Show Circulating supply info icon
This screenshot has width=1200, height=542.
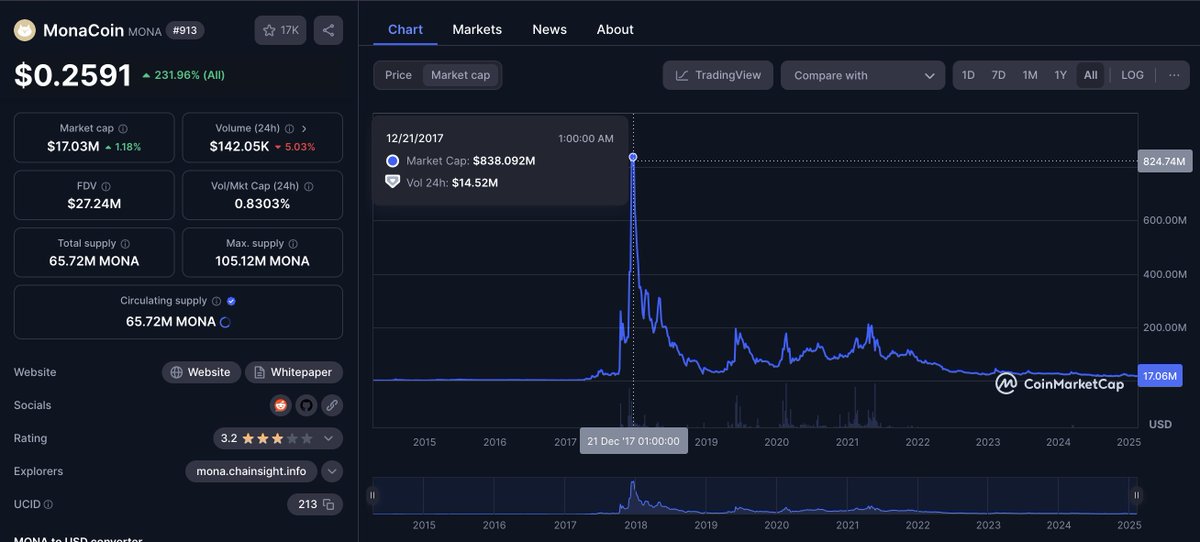[217, 301]
